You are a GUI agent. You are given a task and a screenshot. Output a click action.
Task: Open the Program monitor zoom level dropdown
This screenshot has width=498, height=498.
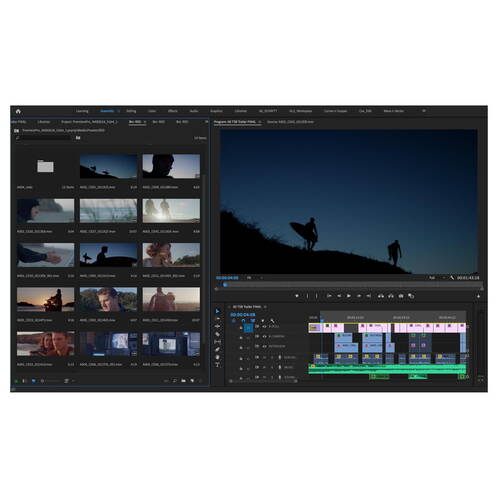pyautogui.click(x=255, y=278)
